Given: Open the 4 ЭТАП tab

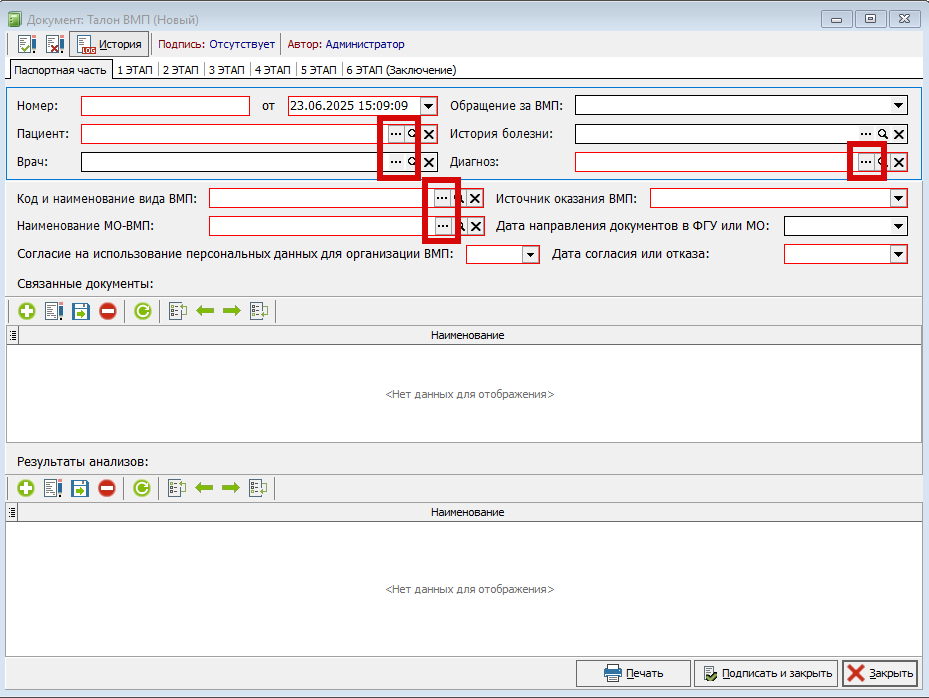Looking at the screenshot, I should (273, 70).
